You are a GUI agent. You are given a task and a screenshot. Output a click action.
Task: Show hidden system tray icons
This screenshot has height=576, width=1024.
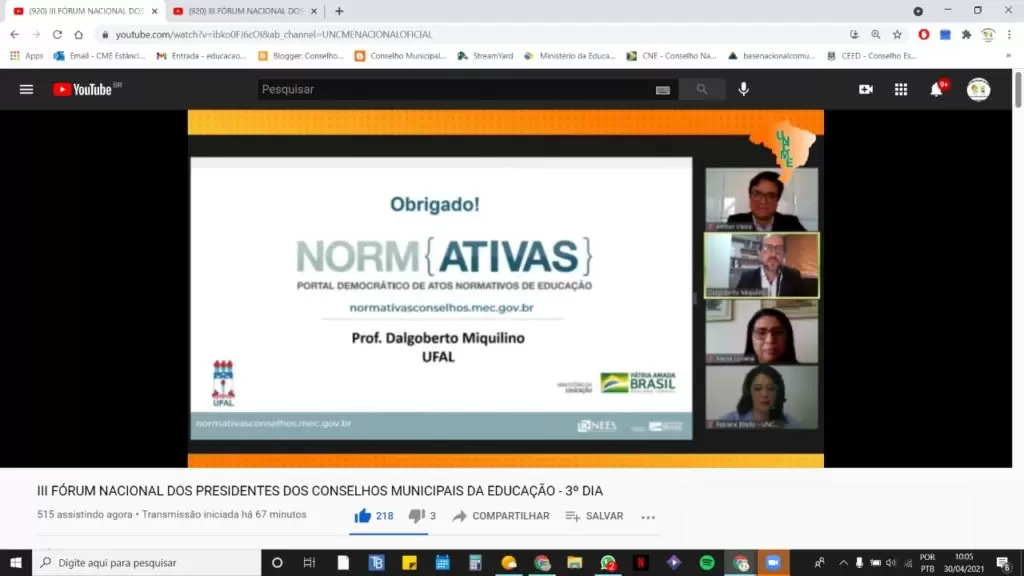click(x=842, y=563)
